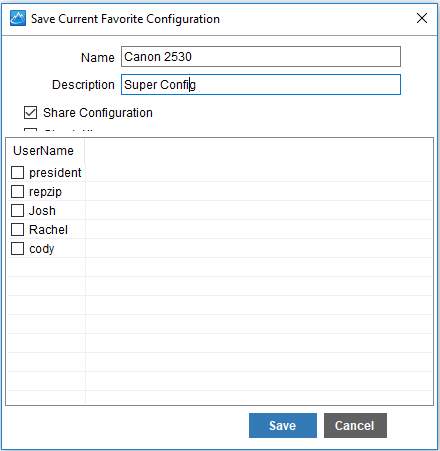Check the cody user checkbox
This screenshot has height=451, width=440.
(x=17, y=249)
